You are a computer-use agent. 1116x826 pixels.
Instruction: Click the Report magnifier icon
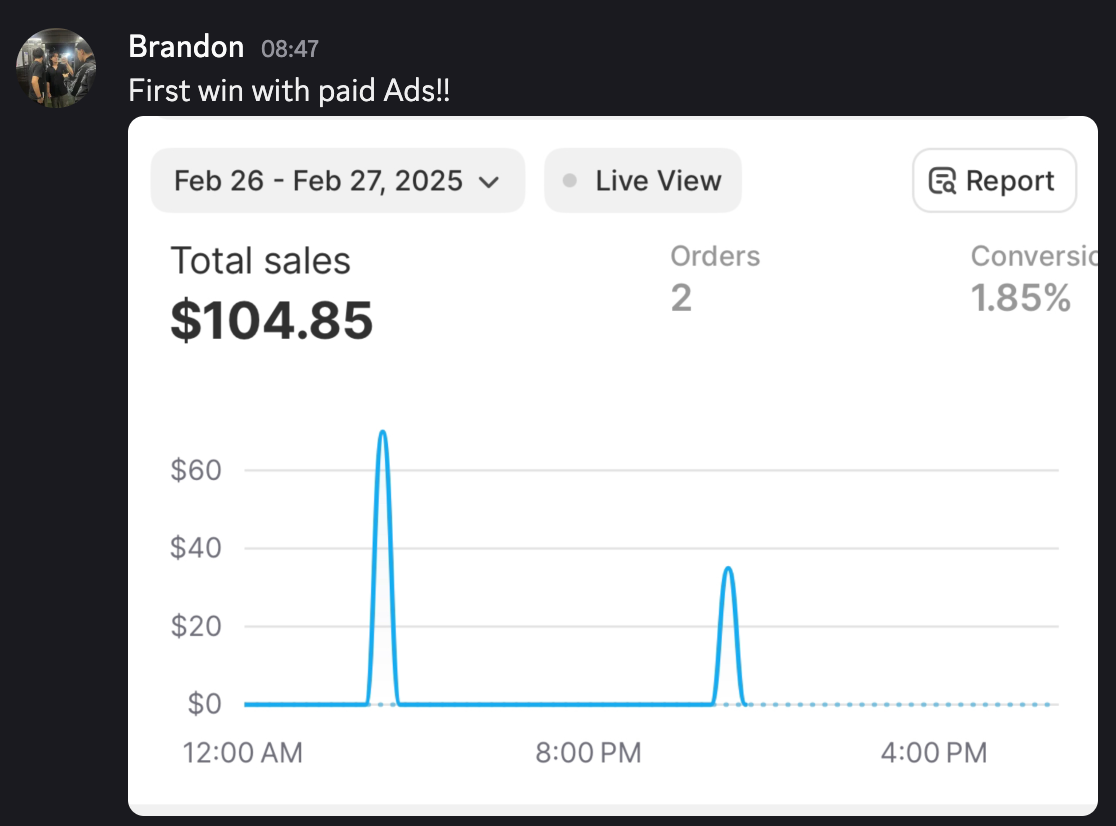coord(942,181)
